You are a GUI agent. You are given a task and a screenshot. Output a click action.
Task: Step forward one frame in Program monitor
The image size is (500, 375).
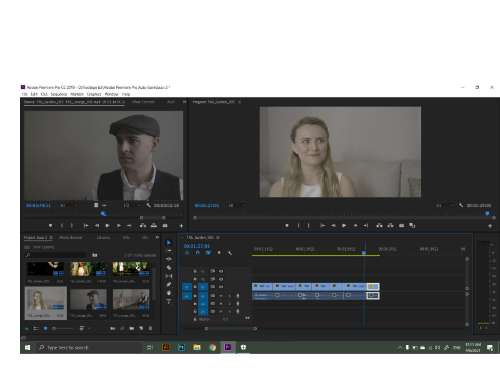point(355,226)
